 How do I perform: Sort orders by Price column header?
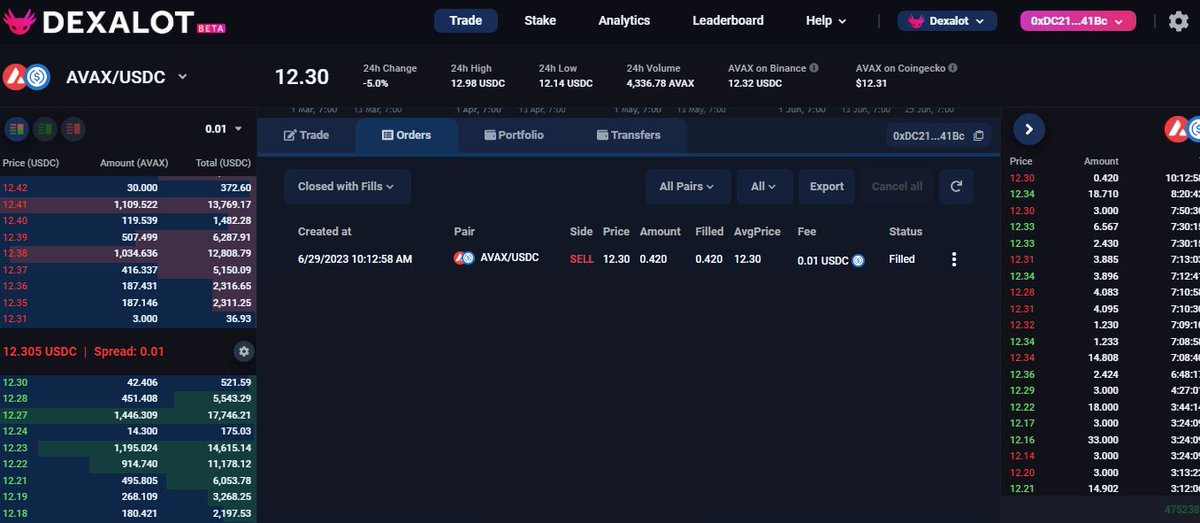click(616, 231)
